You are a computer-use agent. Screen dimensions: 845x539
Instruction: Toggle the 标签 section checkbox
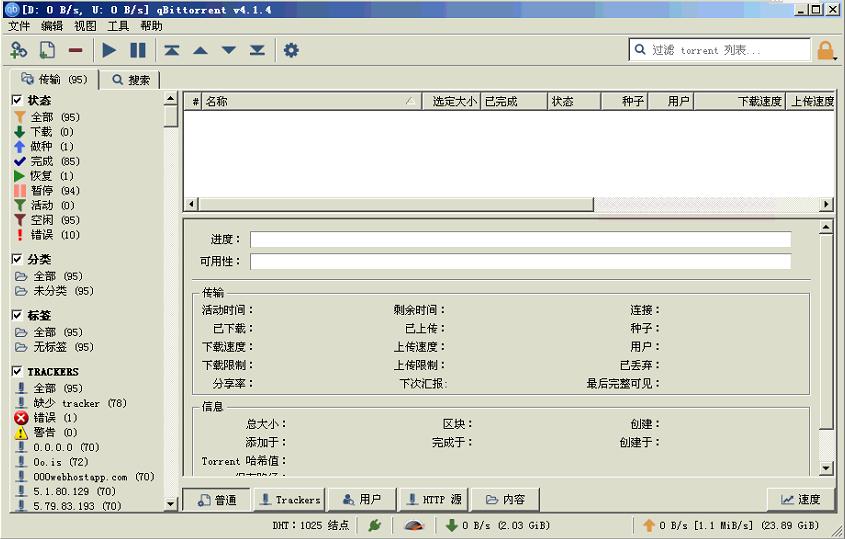point(17,315)
